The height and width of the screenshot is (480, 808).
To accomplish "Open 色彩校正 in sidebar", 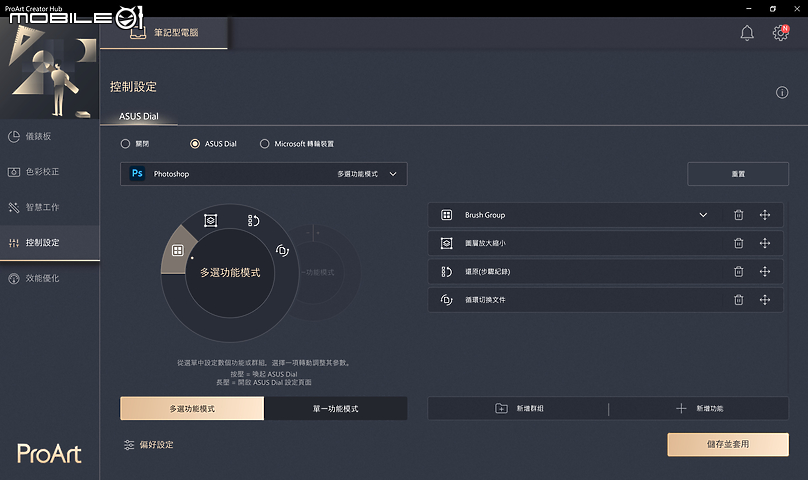I will click(49, 172).
